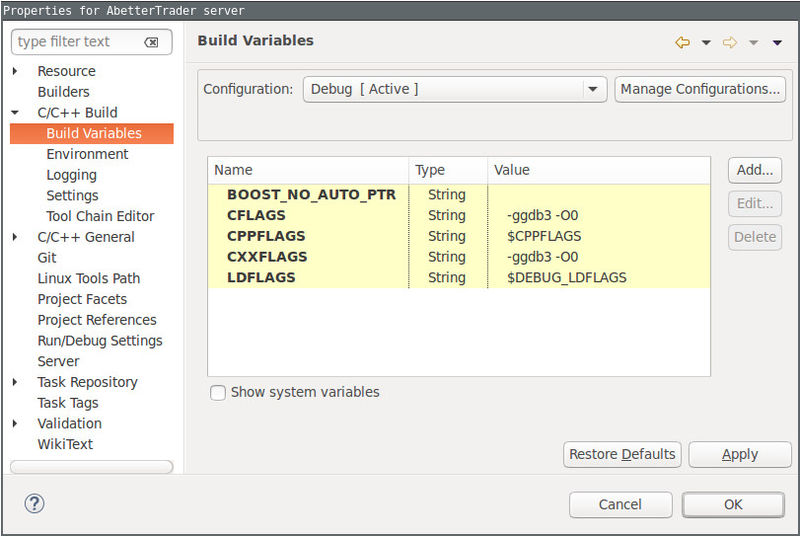Viewport: 800px width, 536px height.
Task: Open the Configuration combo box
Action: 455,89
